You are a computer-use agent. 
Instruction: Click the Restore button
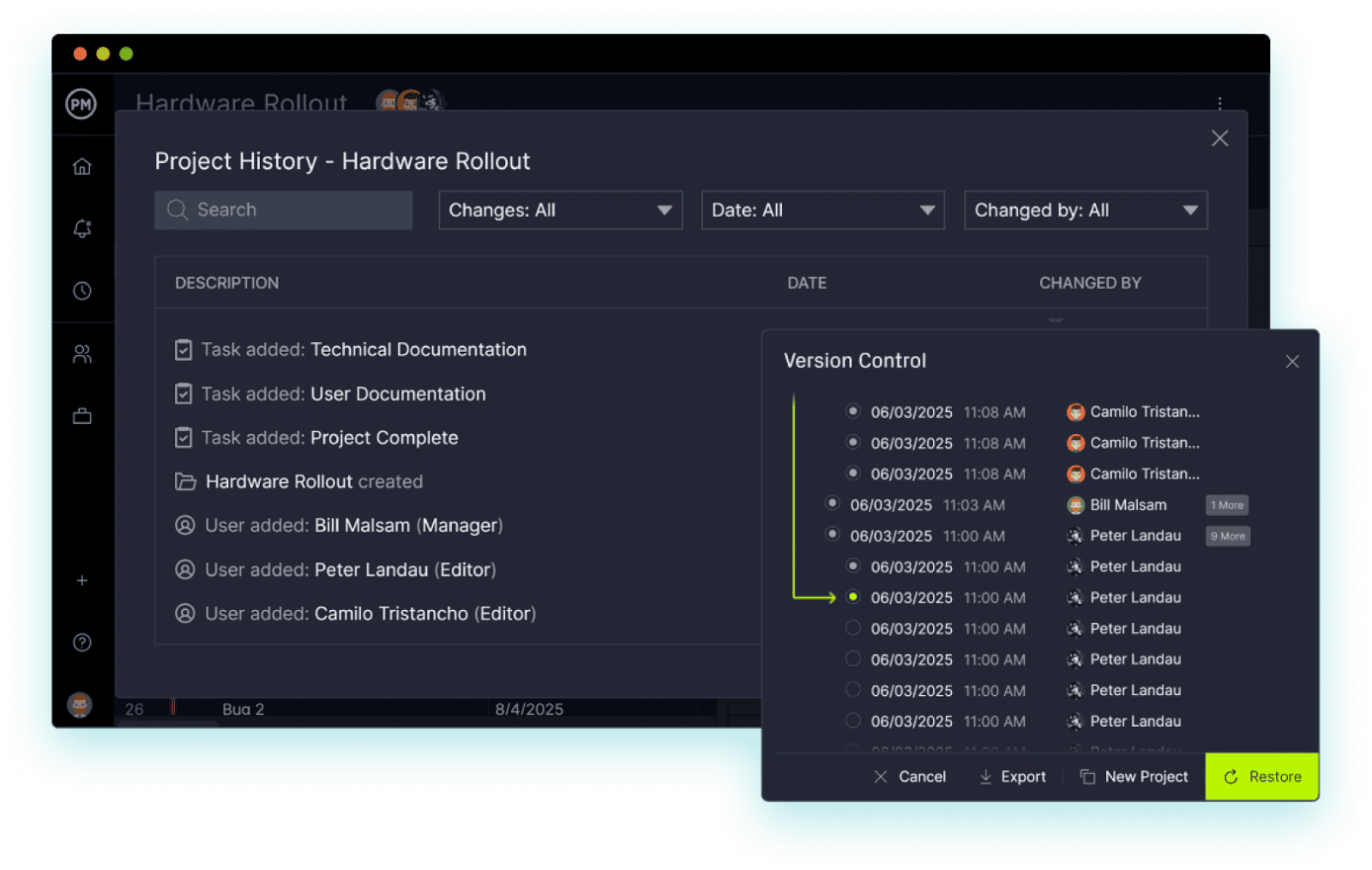[x=1261, y=776]
